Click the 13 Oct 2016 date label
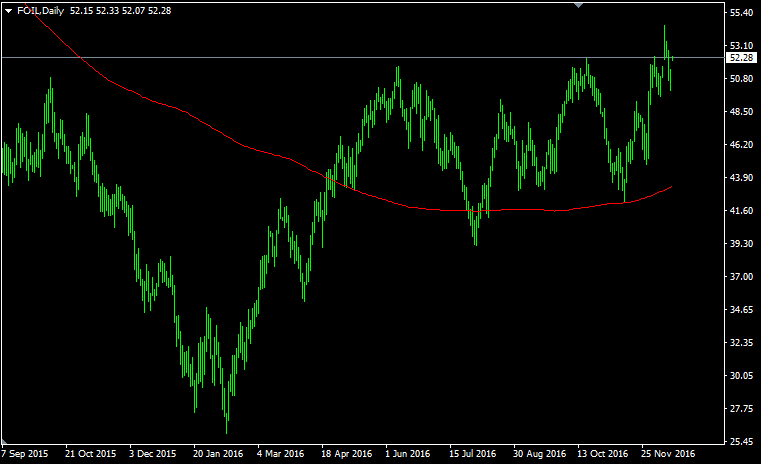Viewport: 761px width, 464px height. coord(603,454)
